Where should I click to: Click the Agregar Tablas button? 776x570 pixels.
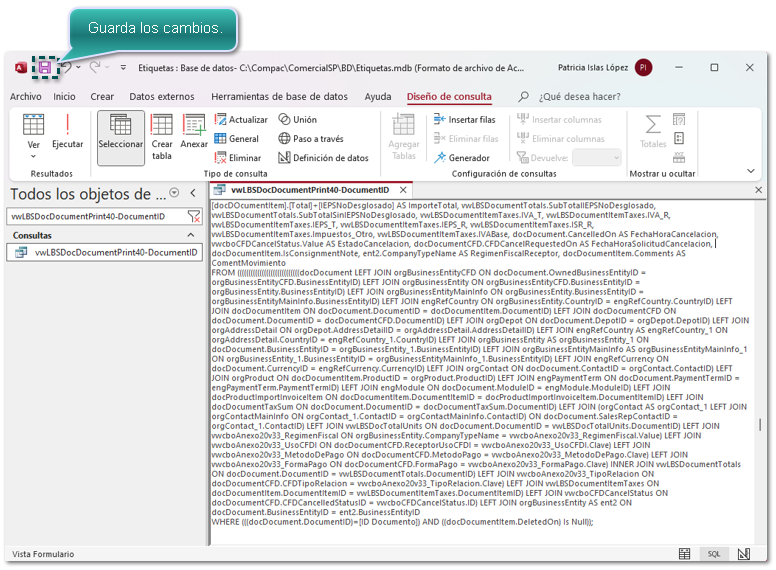404,137
